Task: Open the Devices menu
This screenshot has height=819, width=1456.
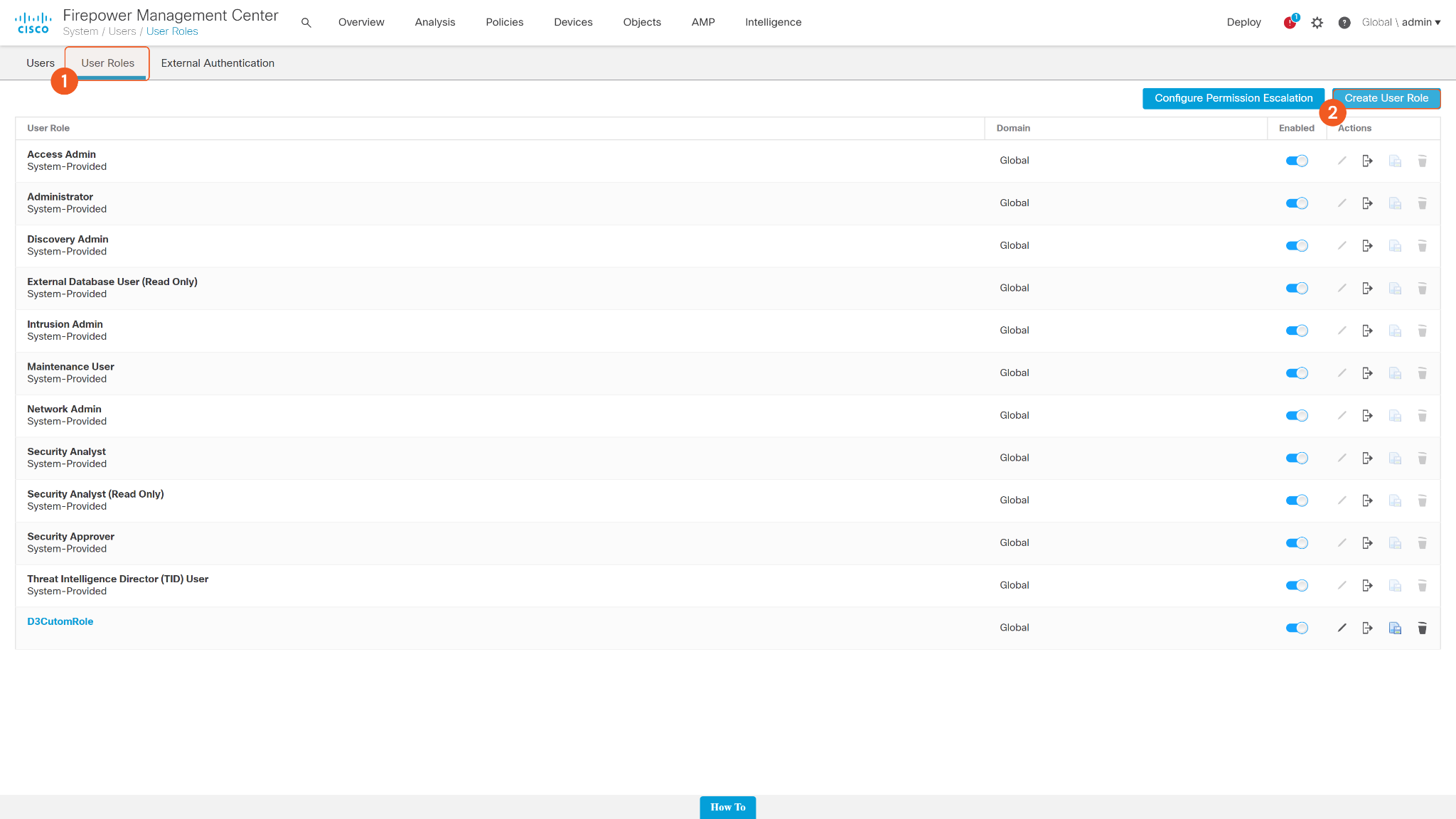Action: [573, 22]
